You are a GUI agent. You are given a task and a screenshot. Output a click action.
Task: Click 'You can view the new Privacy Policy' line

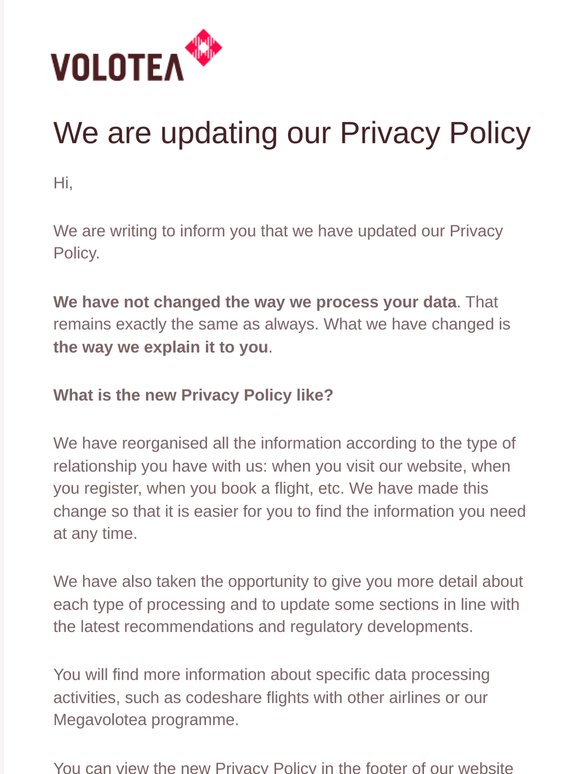coord(283,768)
